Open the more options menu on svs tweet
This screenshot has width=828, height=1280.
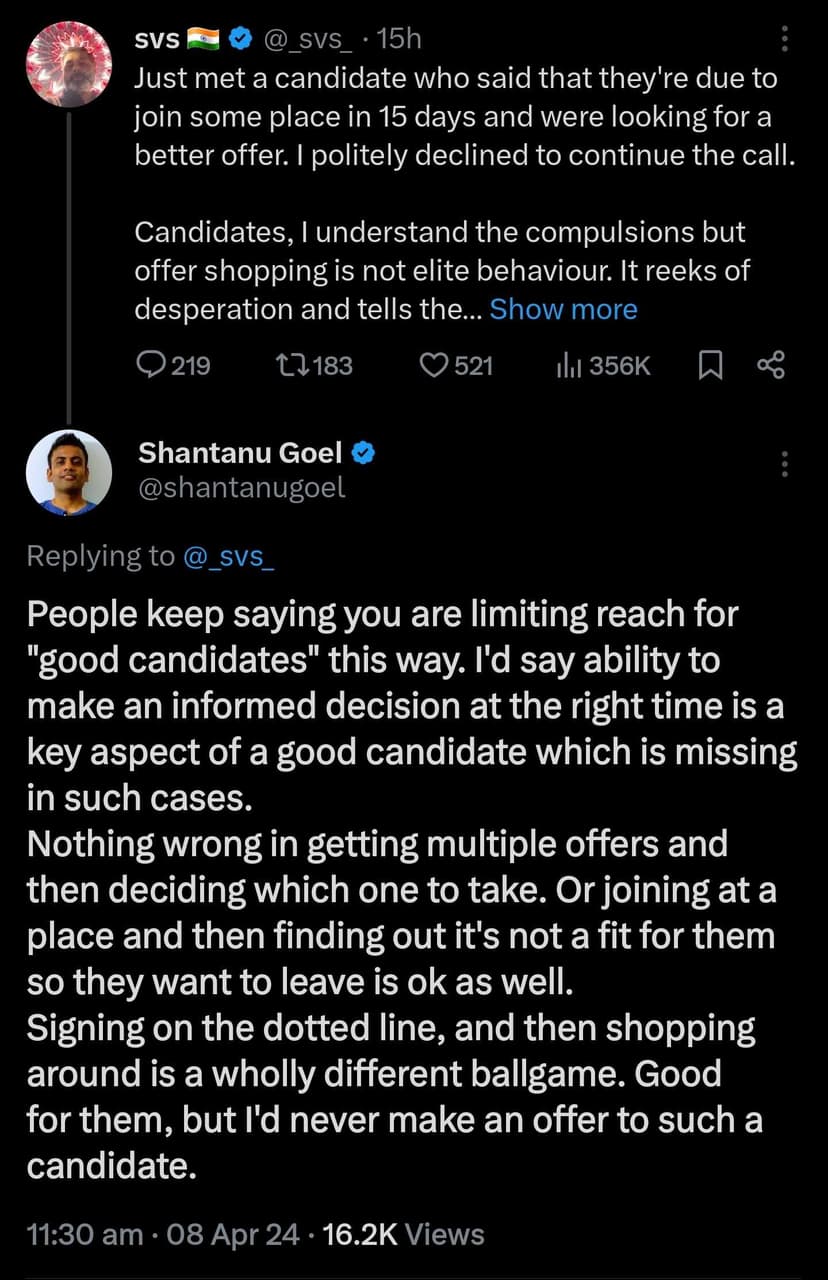[x=784, y=39]
